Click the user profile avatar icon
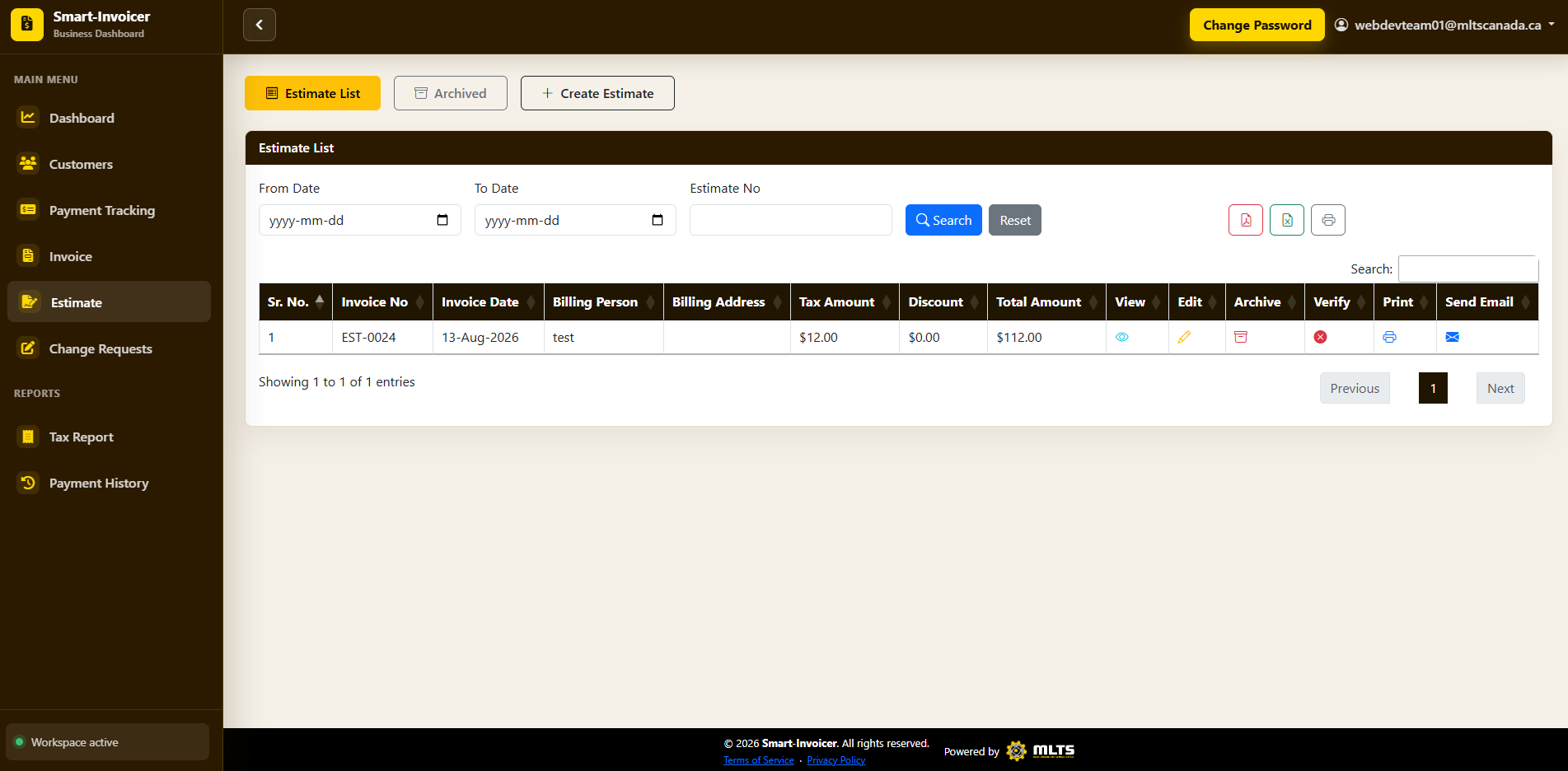The width and height of the screenshot is (1568, 771). point(1341,25)
